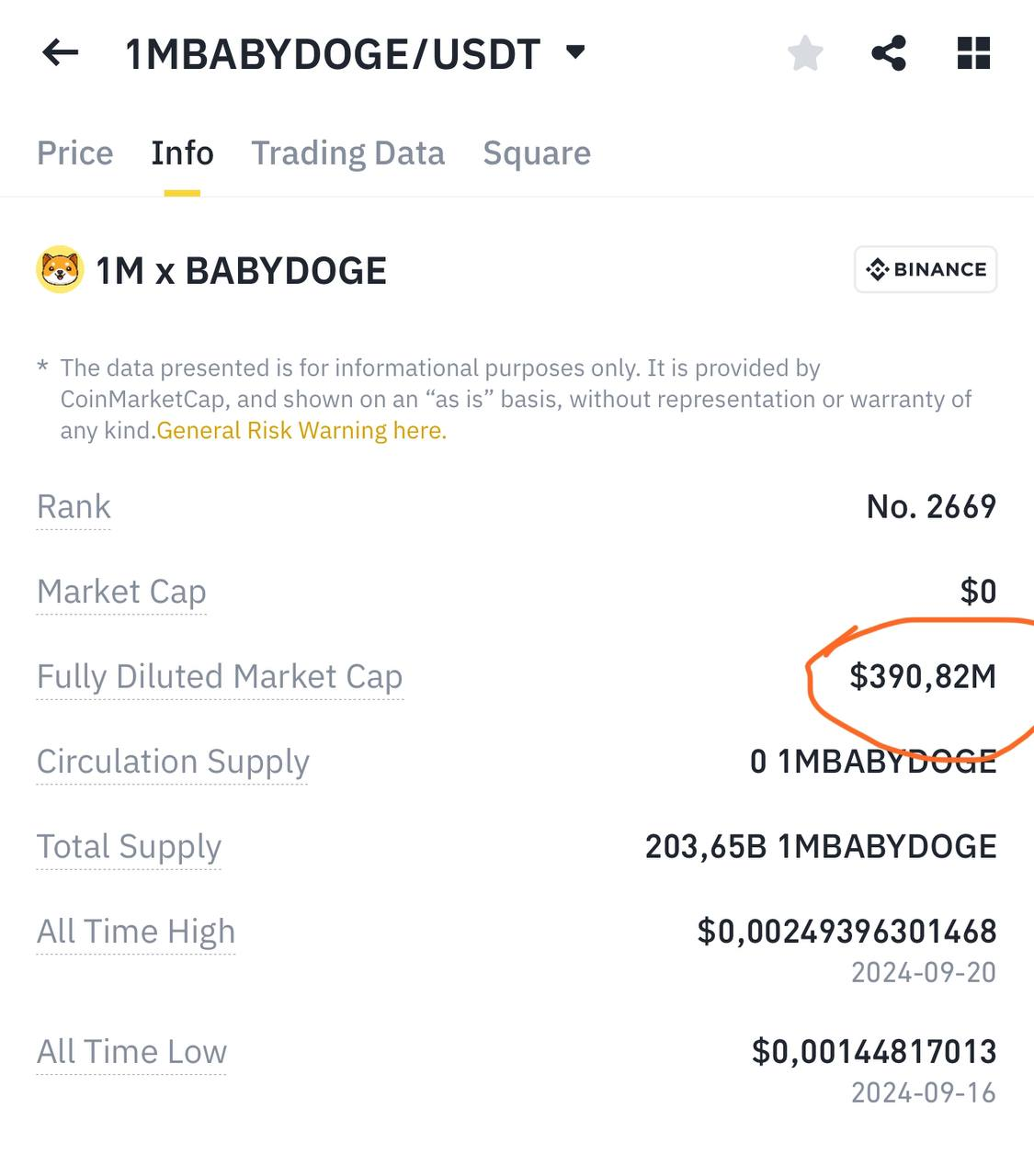This screenshot has width=1034, height=1176.
Task: Tap the BABYDOGE coin logo
Action: tap(60, 270)
